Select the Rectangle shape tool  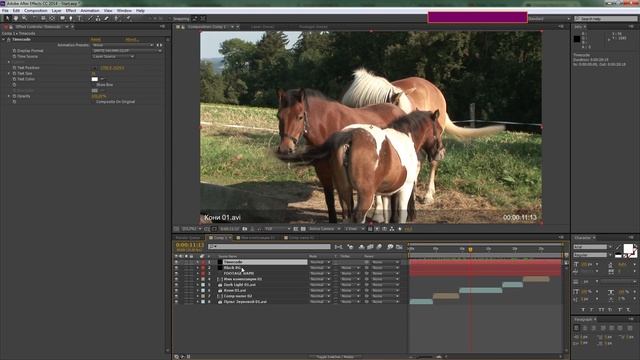62,18
